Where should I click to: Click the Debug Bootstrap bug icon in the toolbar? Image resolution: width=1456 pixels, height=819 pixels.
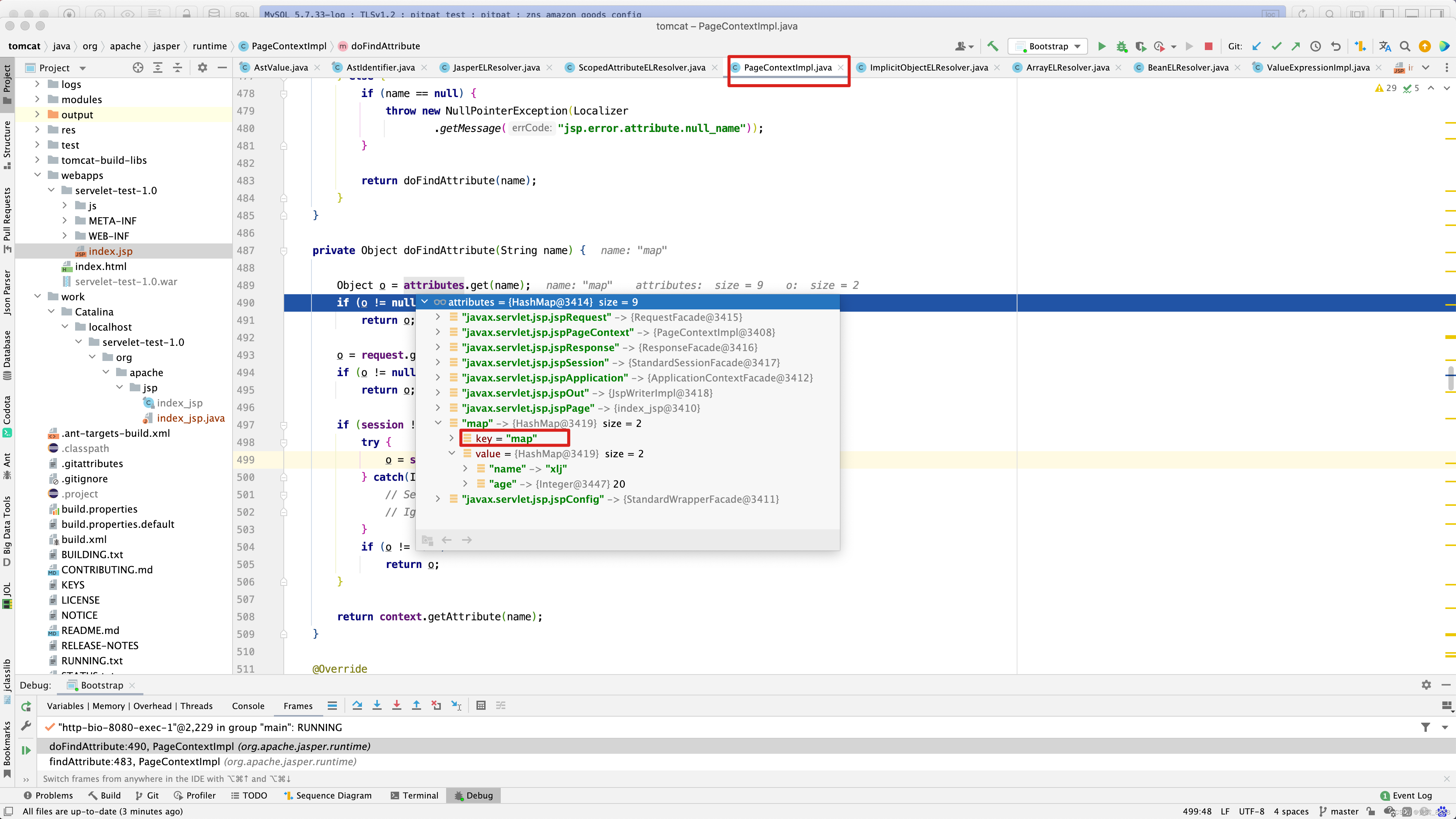[1121, 46]
